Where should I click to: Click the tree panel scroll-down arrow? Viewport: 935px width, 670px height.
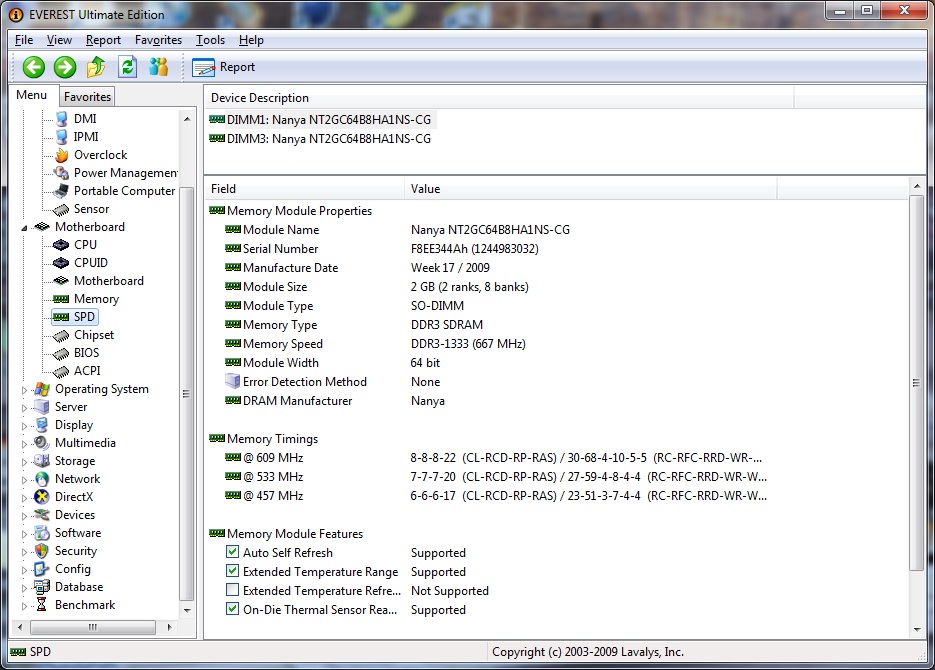(x=187, y=610)
